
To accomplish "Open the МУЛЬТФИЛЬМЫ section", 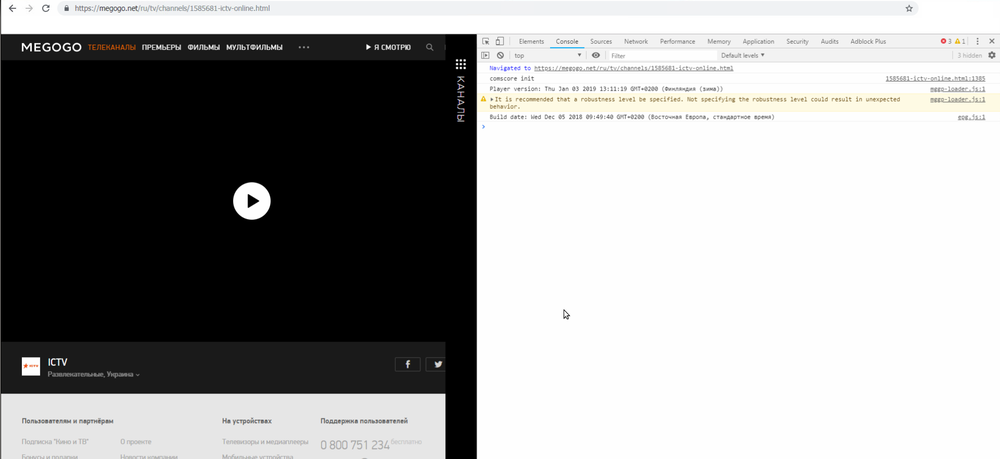I will 254,47.
